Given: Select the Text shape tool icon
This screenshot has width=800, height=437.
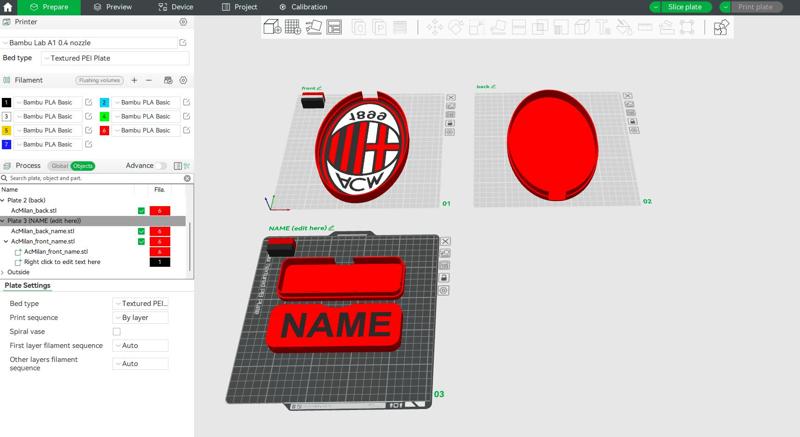Looking at the screenshot, I should pyautogui.click(x=603, y=27).
